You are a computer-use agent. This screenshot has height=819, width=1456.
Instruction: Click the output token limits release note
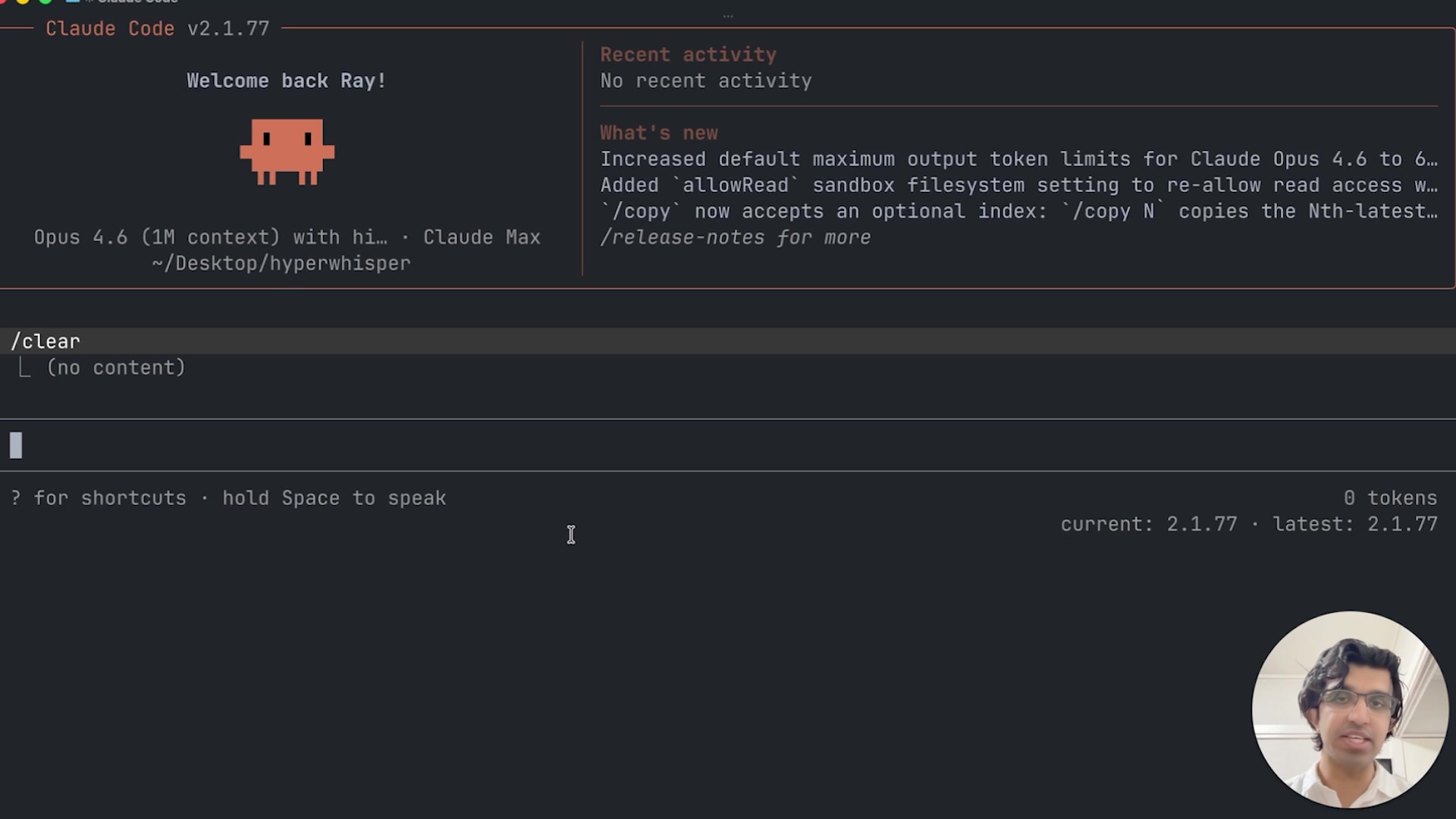tap(1018, 159)
